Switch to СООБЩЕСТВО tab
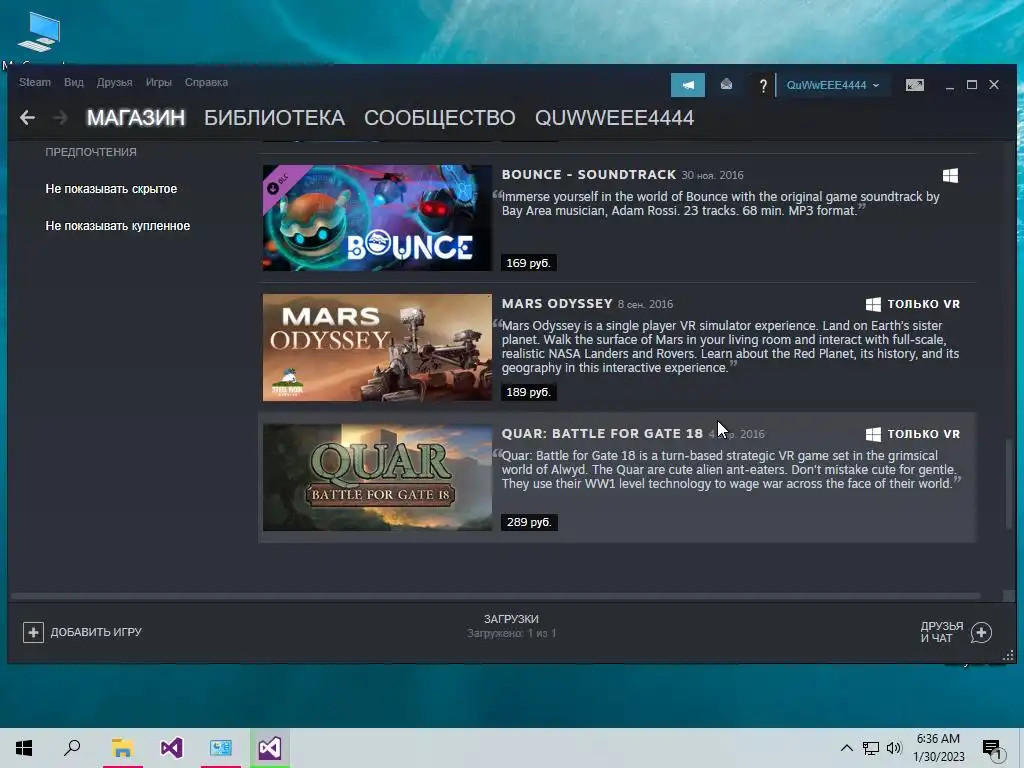The width and height of the screenshot is (1024, 768). (440, 118)
